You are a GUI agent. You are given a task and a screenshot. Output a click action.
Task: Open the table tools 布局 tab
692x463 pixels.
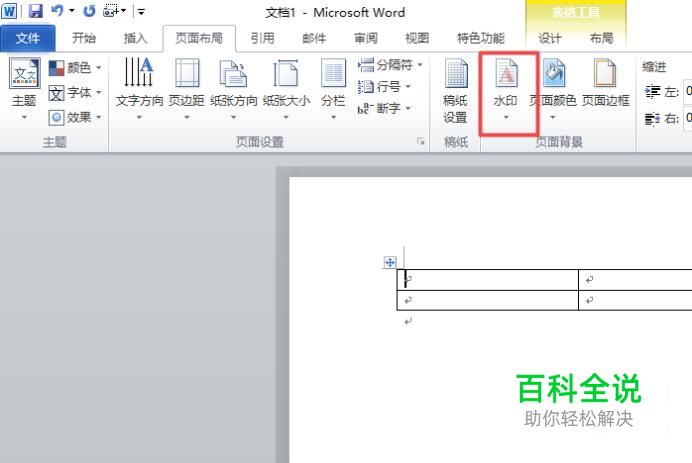click(602, 38)
